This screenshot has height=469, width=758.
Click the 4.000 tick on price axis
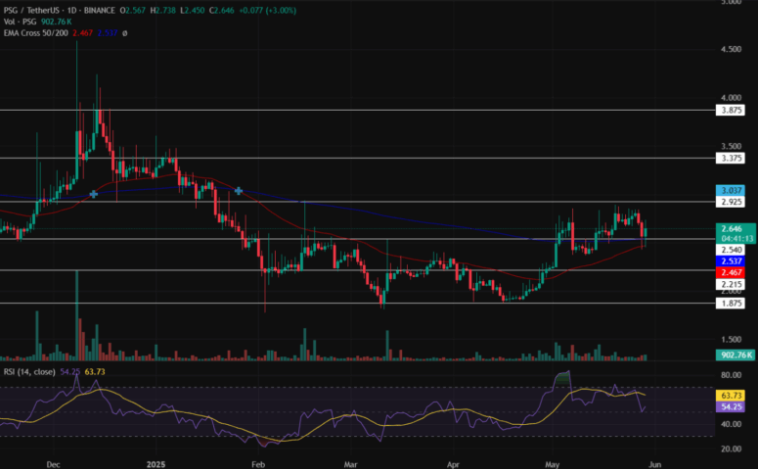731,98
